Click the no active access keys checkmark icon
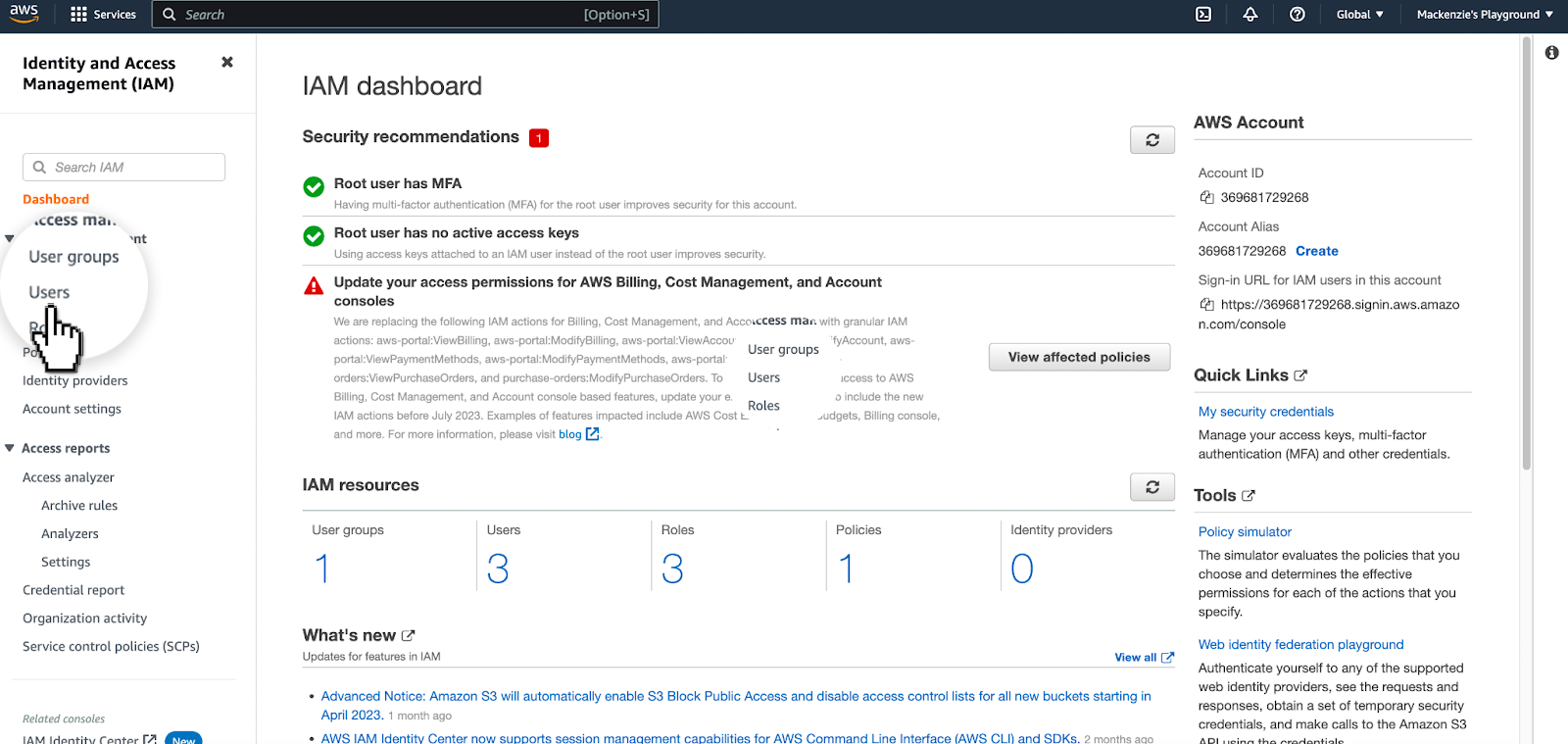Screen dimensions: 1568x744 (314, 236)
